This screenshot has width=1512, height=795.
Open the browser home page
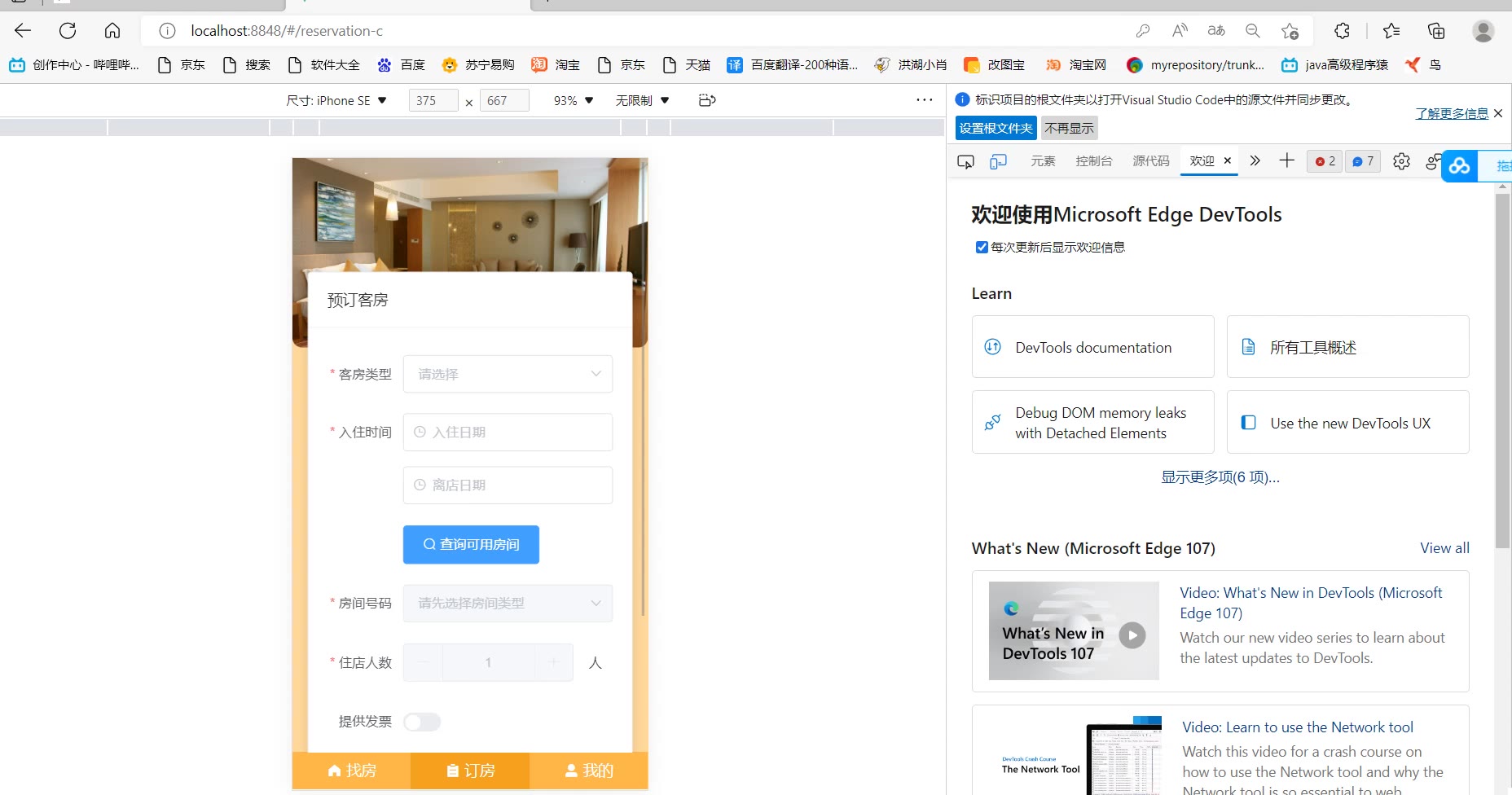112,31
